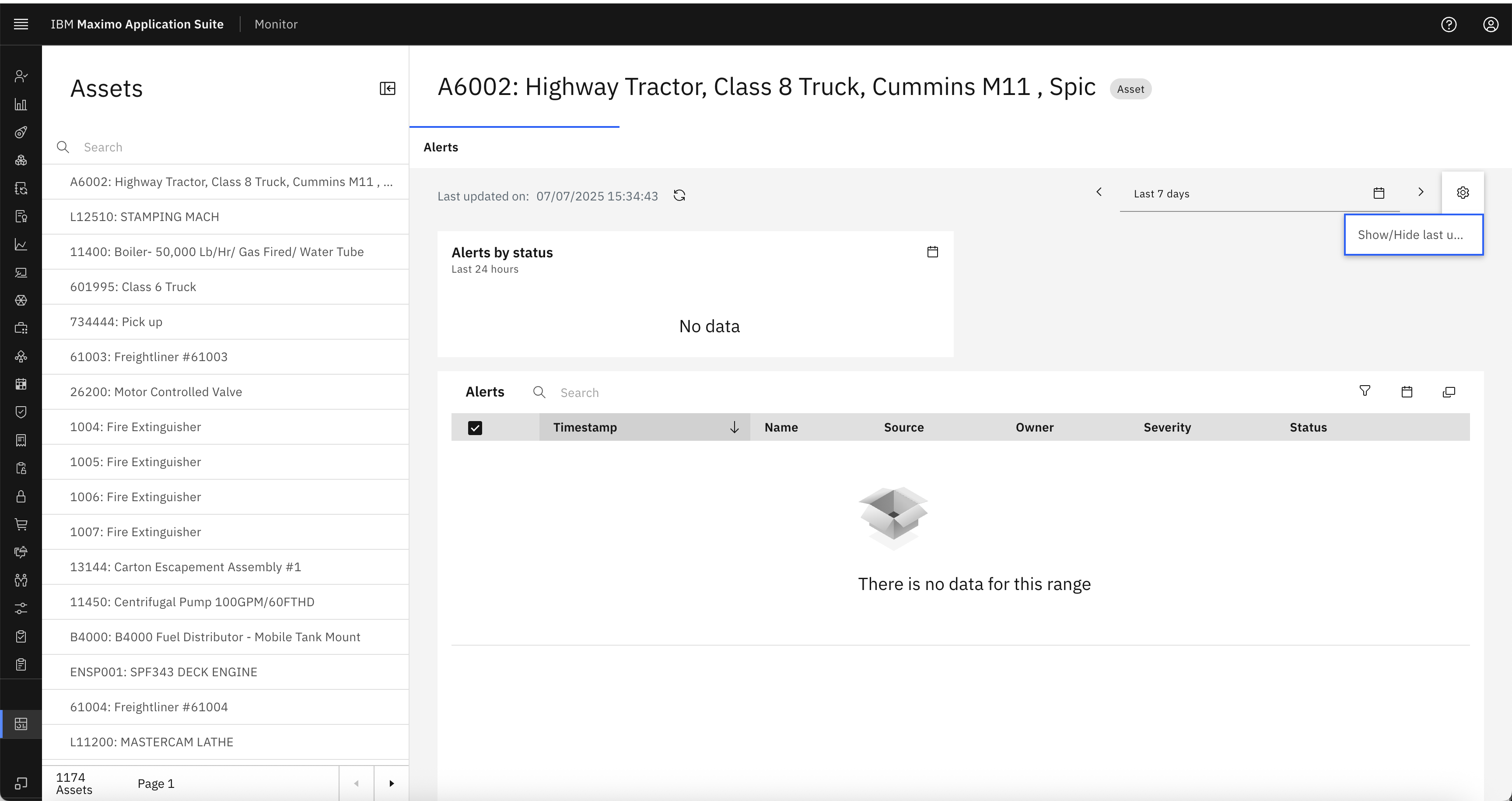This screenshot has height=801, width=1512.
Task: Select asset 13144: Carton Escapement Assembly #1
Action: tap(225, 567)
